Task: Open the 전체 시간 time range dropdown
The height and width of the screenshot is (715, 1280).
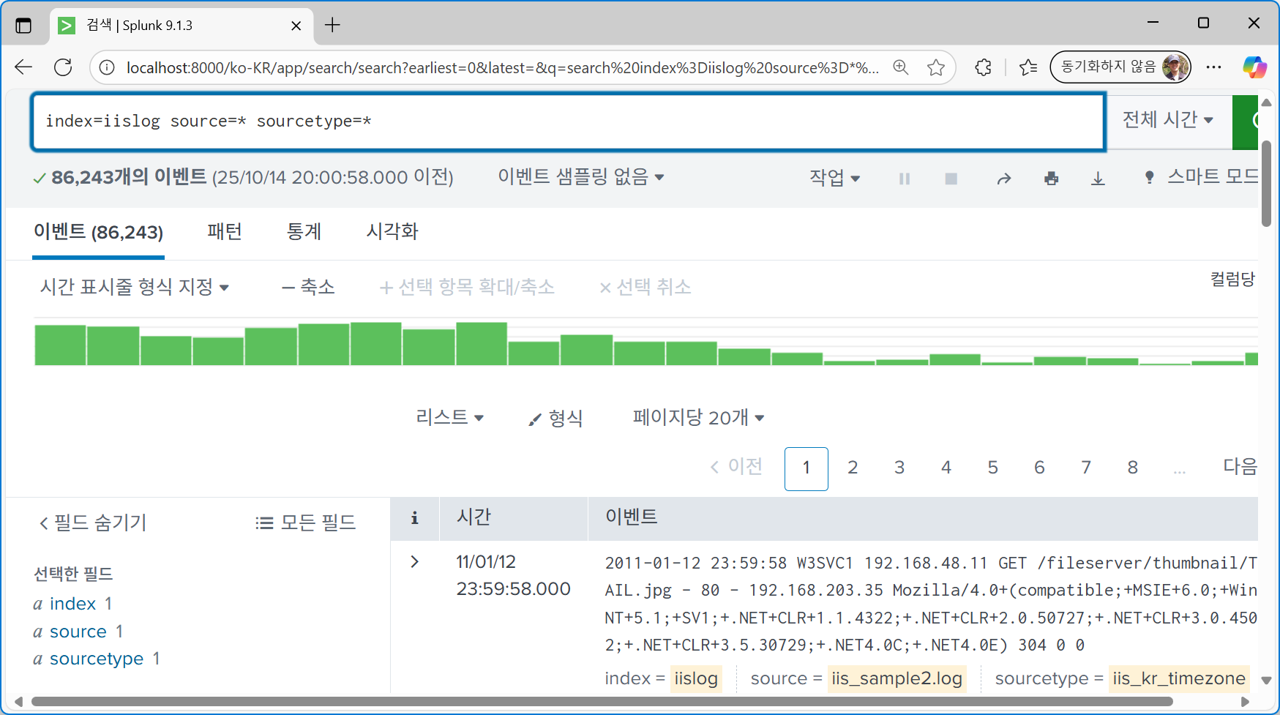Action: click(x=1167, y=120)
